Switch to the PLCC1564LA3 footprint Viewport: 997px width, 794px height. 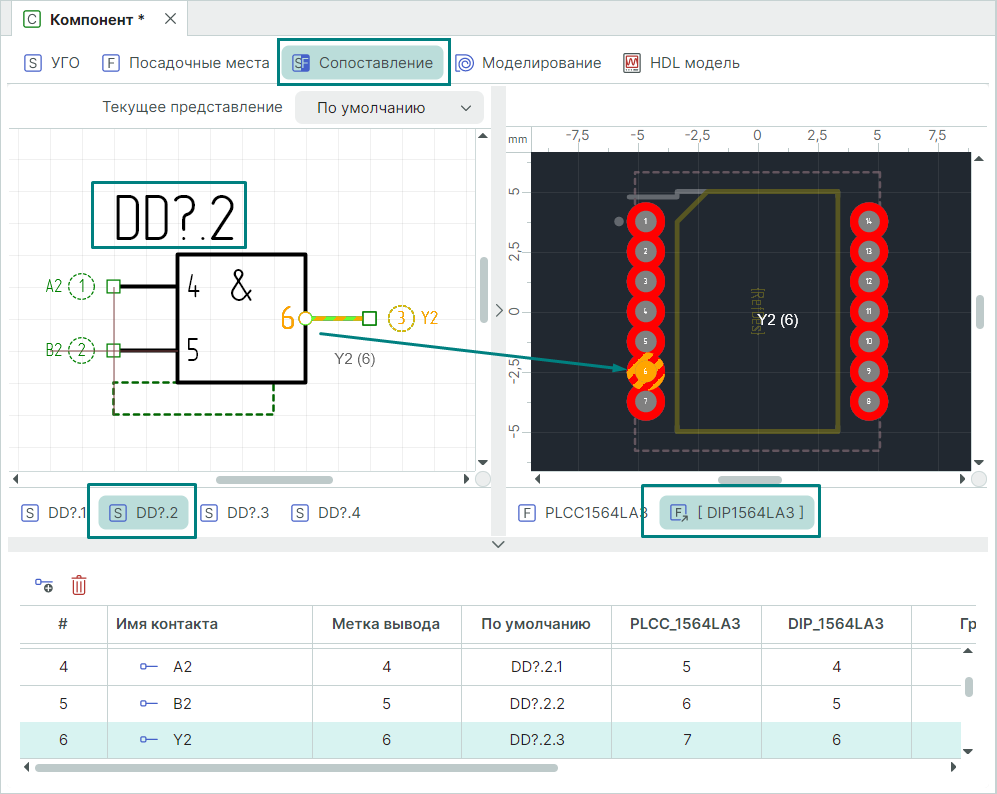point(583,513)
